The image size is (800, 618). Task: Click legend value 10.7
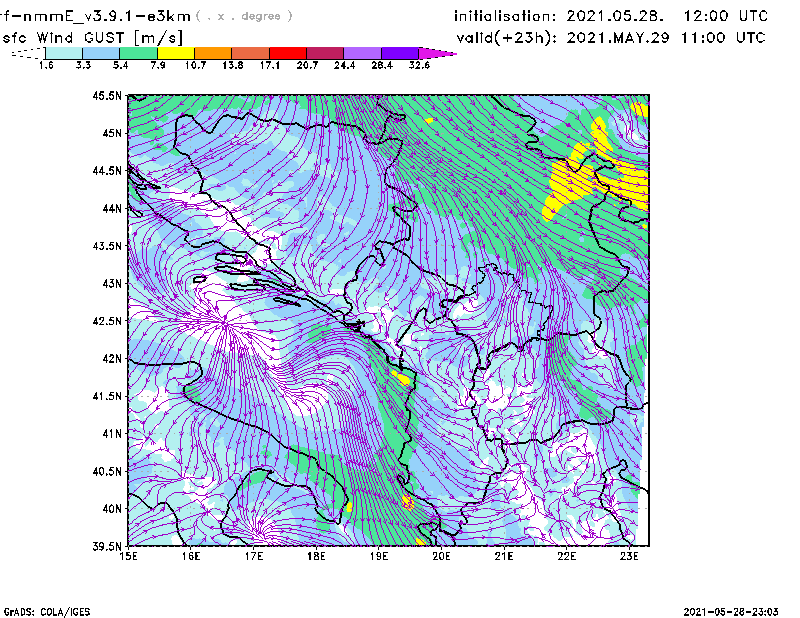coord(195,65)
